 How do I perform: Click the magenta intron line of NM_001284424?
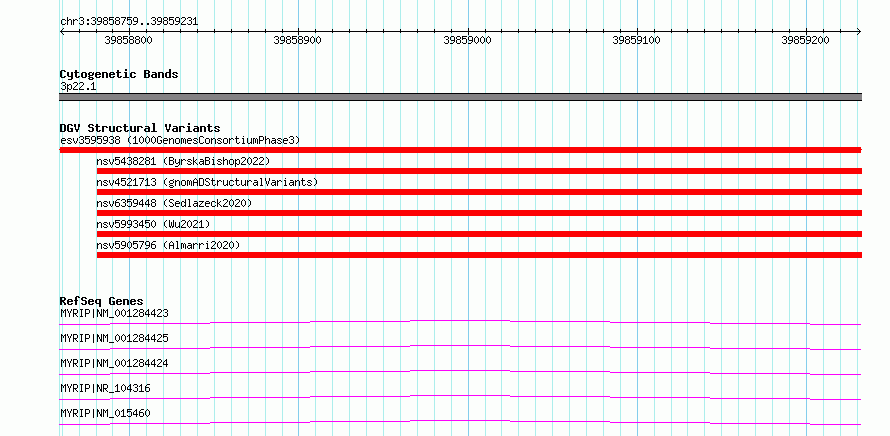460,372
